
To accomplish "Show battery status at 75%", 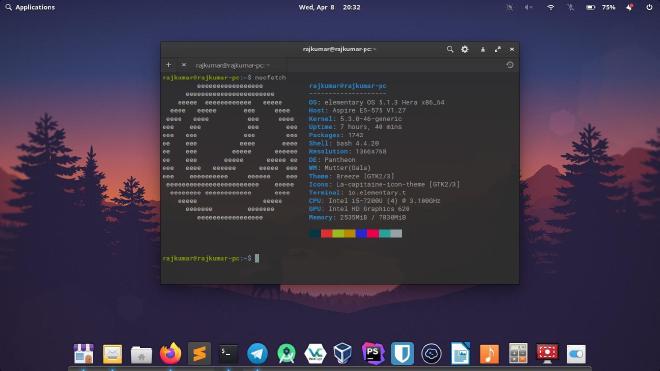I will coord(601,7).
